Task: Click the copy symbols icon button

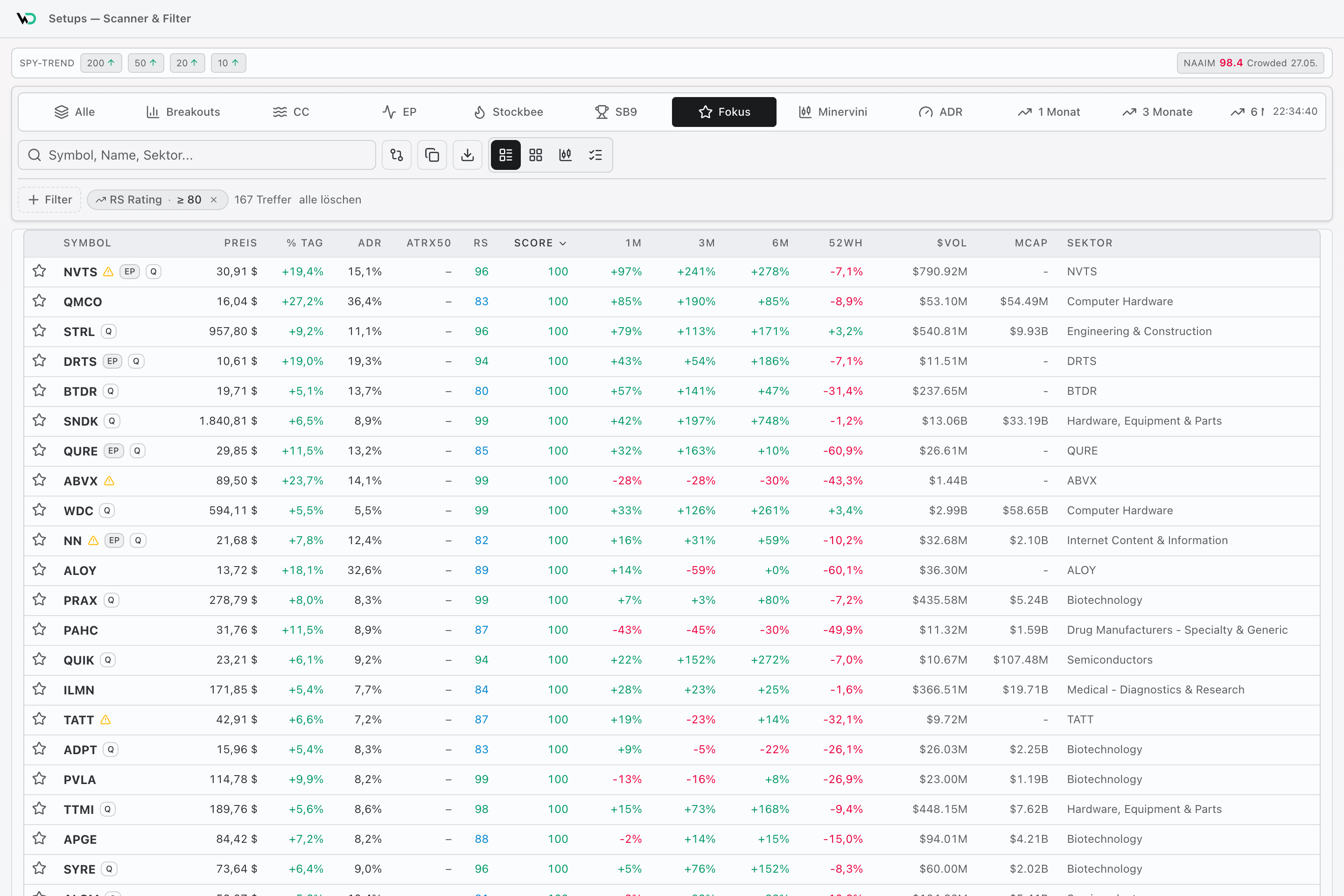Action: coord(432,155)
